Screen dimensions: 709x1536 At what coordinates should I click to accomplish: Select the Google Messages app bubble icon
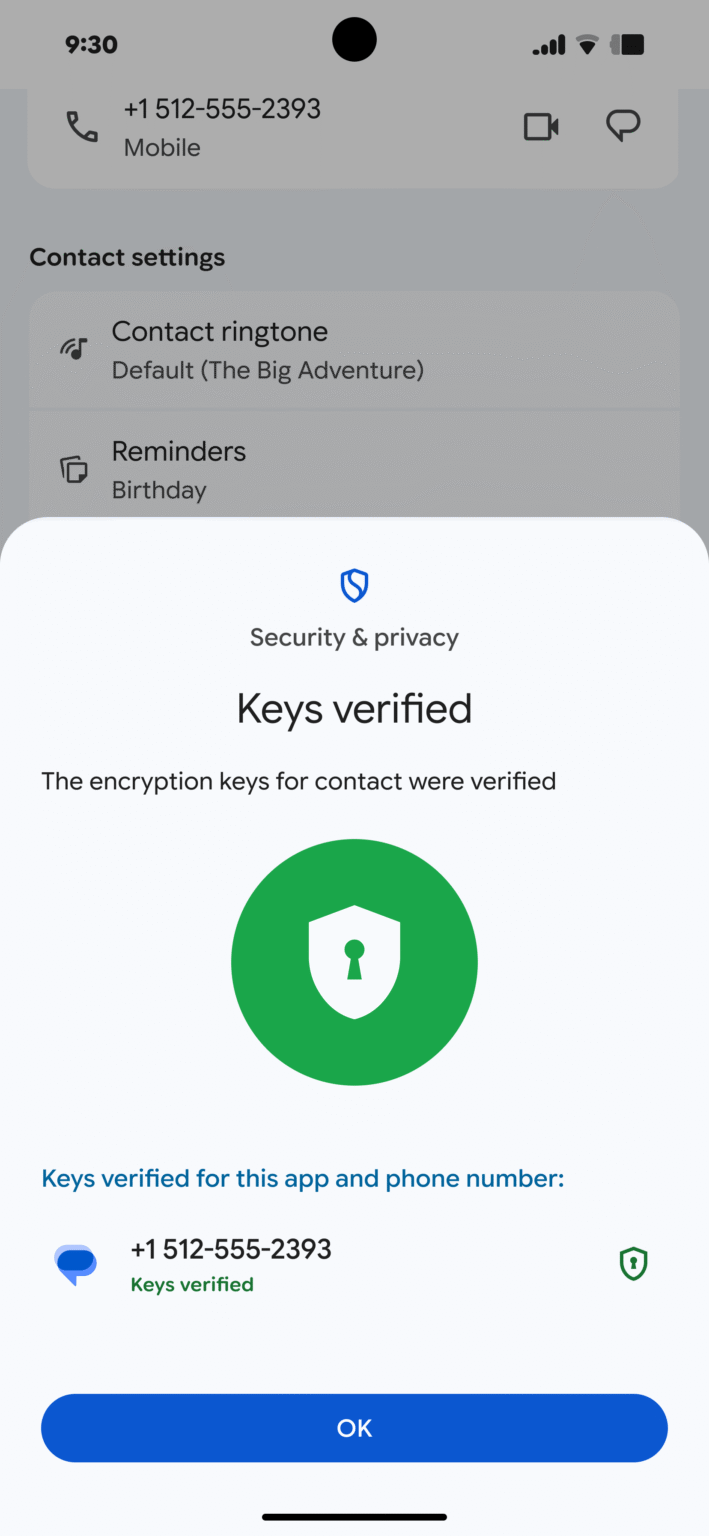tap(75, 1263)
